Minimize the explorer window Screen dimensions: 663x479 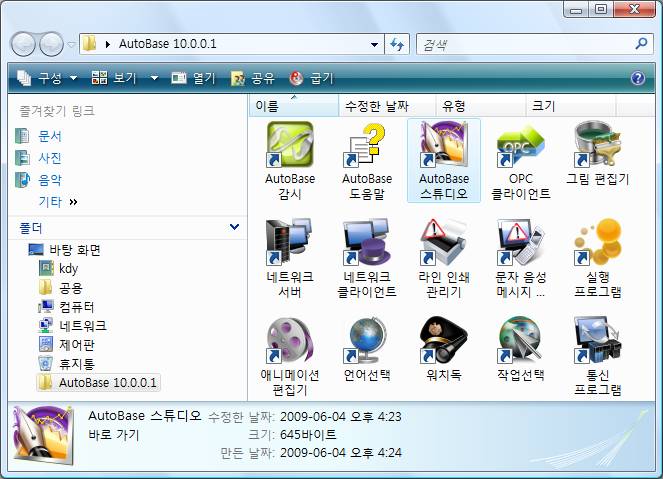576,9
